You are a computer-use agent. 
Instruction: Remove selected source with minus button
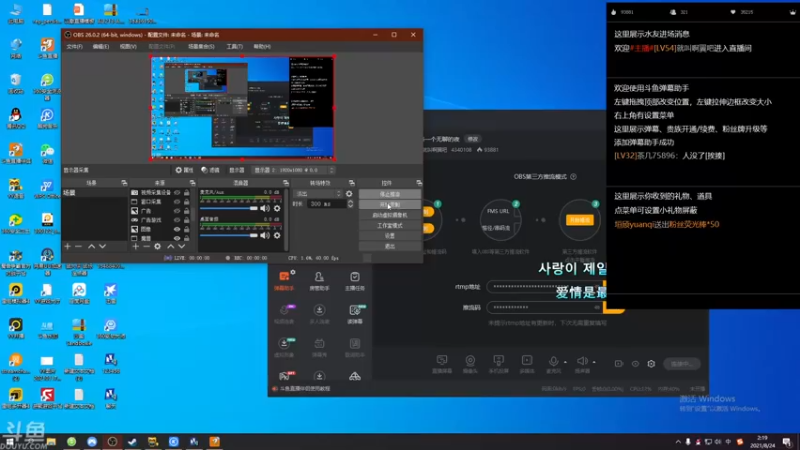(146, 246)
